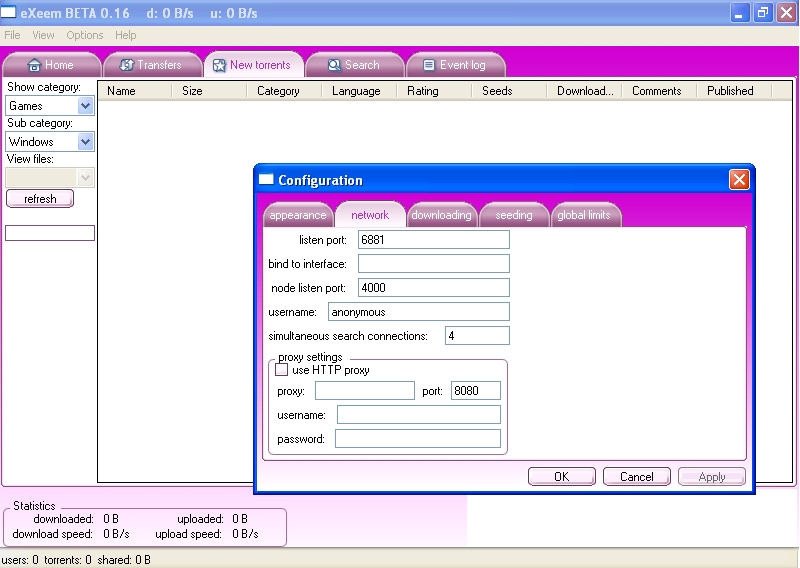This screenshot has width=800, height=568.
Task: Switch to the appearance tab
Action: pyautogui.click(x=298, y=215)
